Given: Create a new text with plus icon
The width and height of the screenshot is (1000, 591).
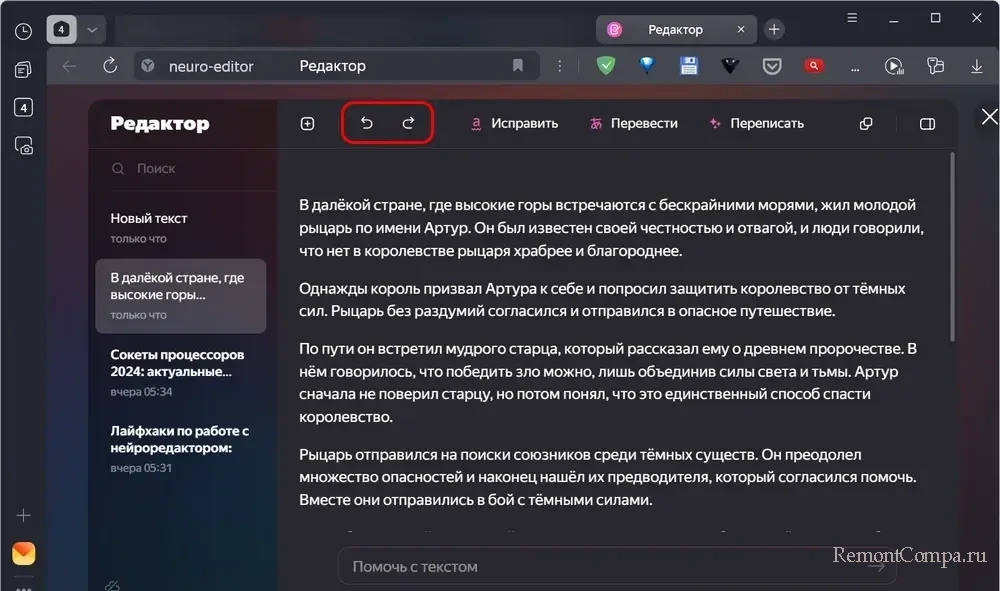Looking at the screenshot, I should [x=307, y=124].
